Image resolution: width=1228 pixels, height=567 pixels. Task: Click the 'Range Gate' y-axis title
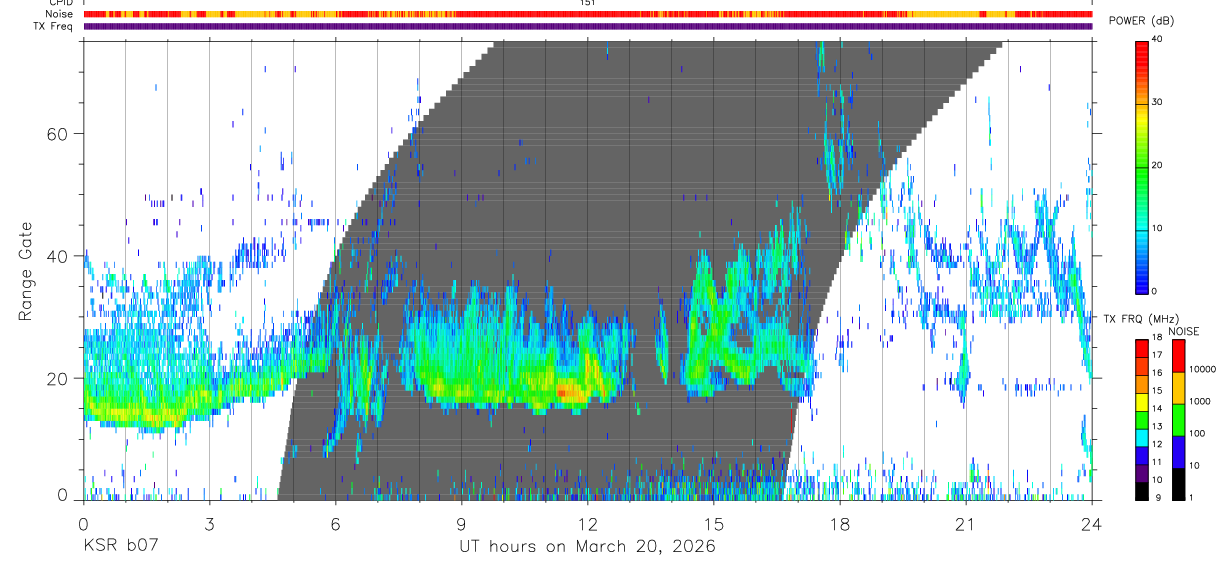24,271
